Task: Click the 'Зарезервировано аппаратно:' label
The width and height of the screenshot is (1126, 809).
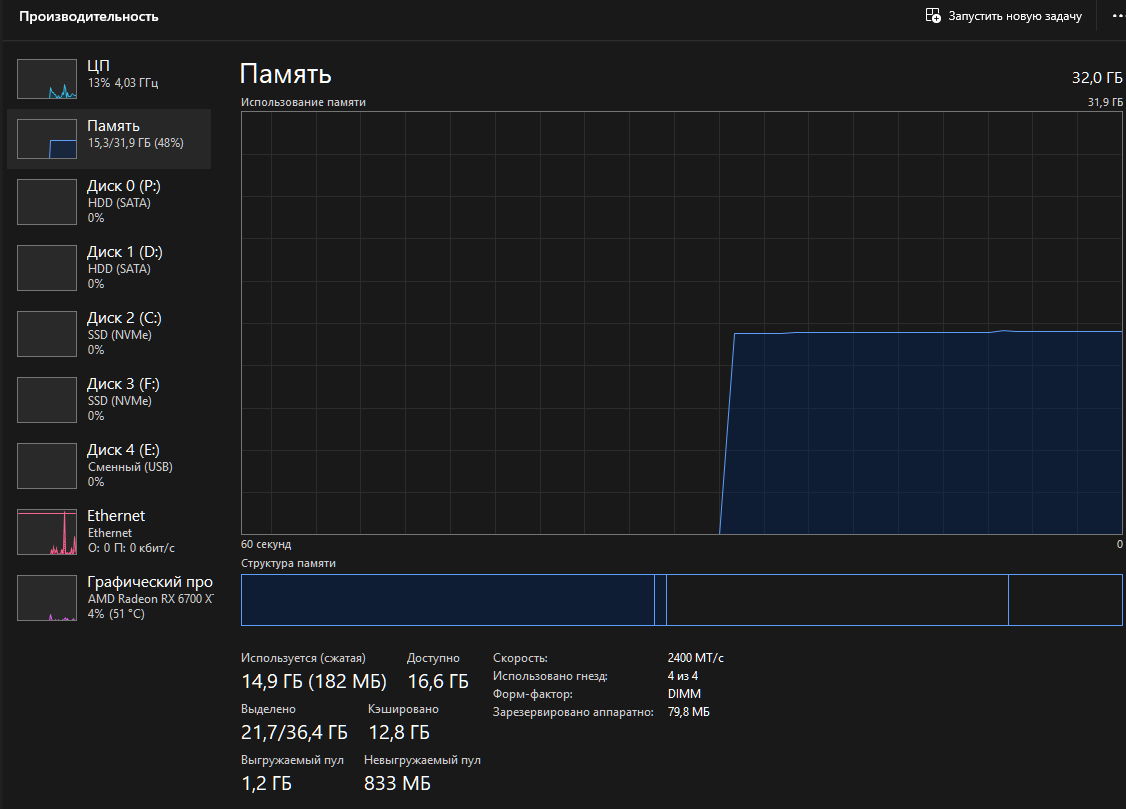Action: [573, 712]
